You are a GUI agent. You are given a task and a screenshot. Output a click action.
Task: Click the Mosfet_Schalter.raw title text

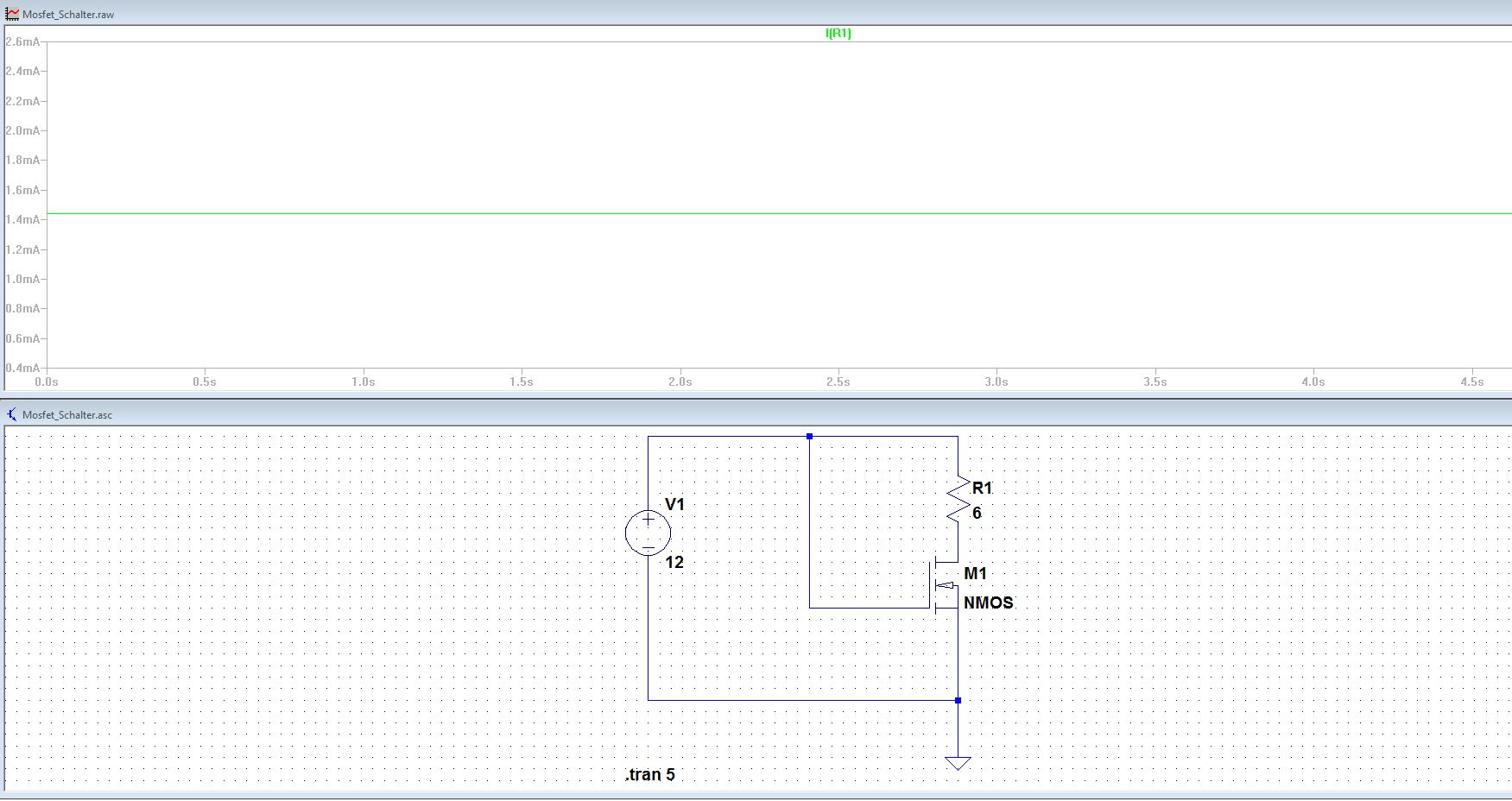pyautogui.click(x=68, y=15)
